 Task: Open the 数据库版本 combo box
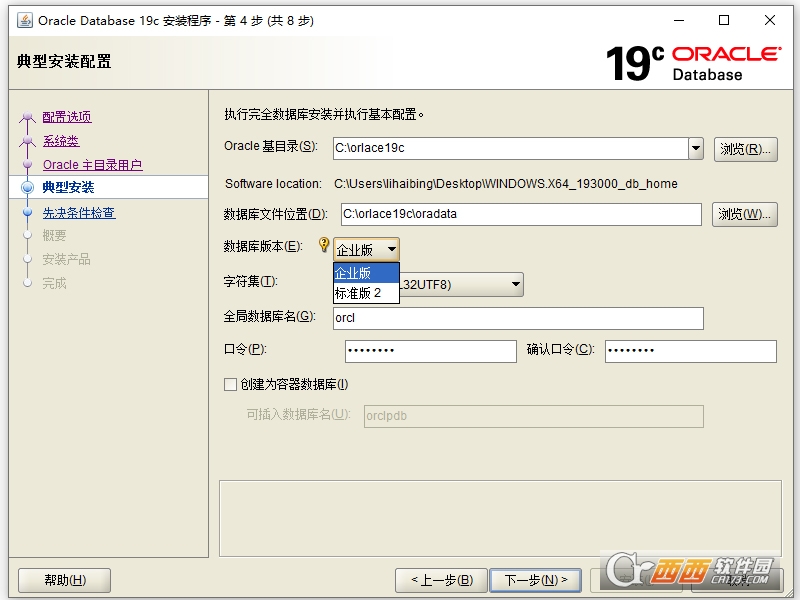pyautogui.click(x=366, y=249)
